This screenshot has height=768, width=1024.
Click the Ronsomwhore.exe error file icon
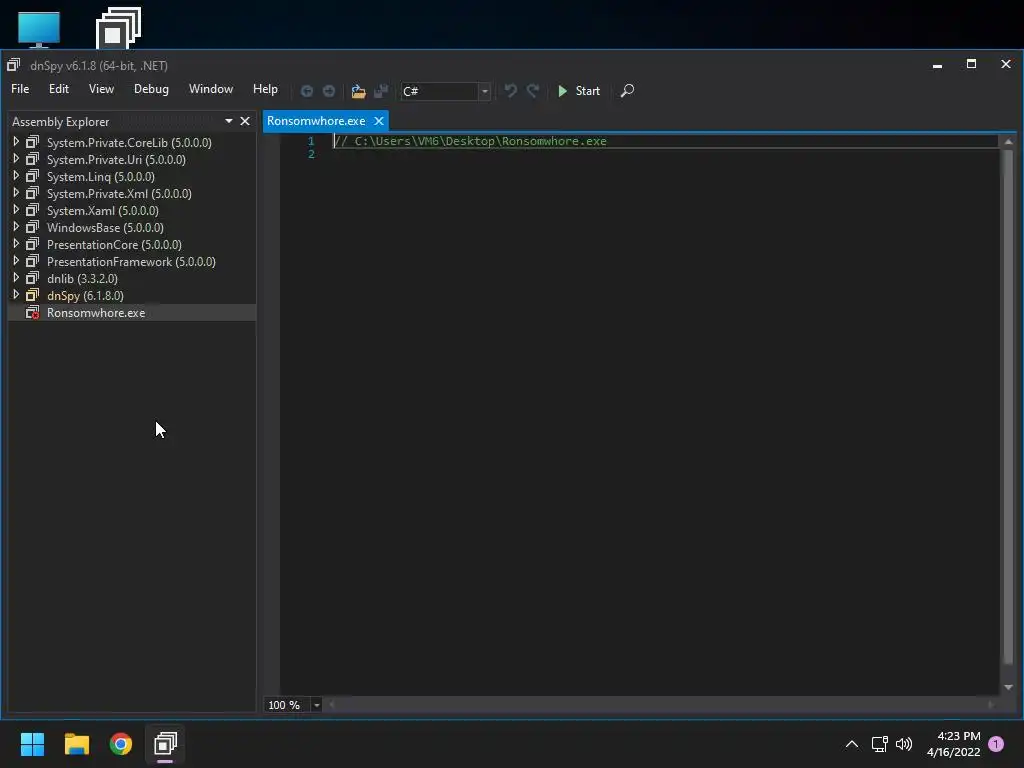pos(32,313)
